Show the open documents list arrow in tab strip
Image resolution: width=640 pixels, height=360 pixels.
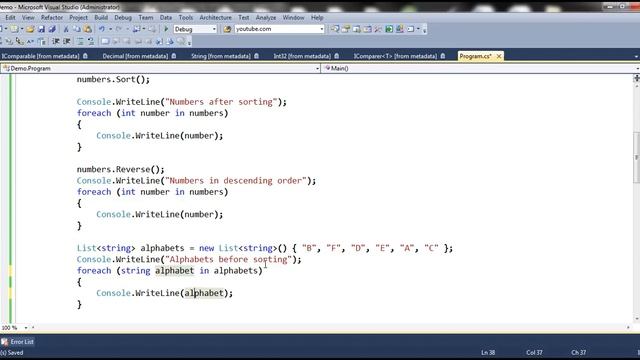click(636, 56)
